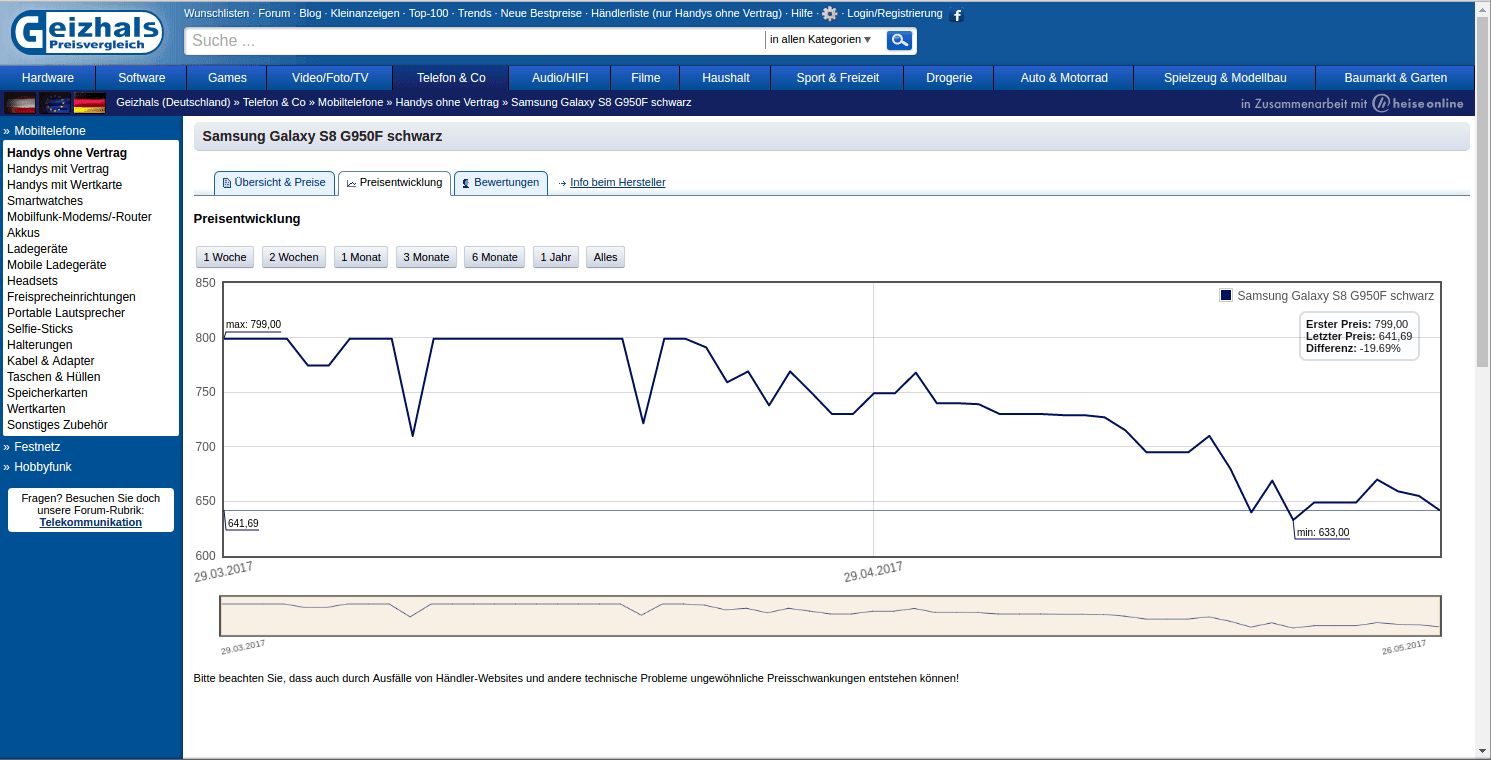Show all price history with Alles
Image resolution: width=1491 pixels, height=760 pixels.
coord(606,257)
